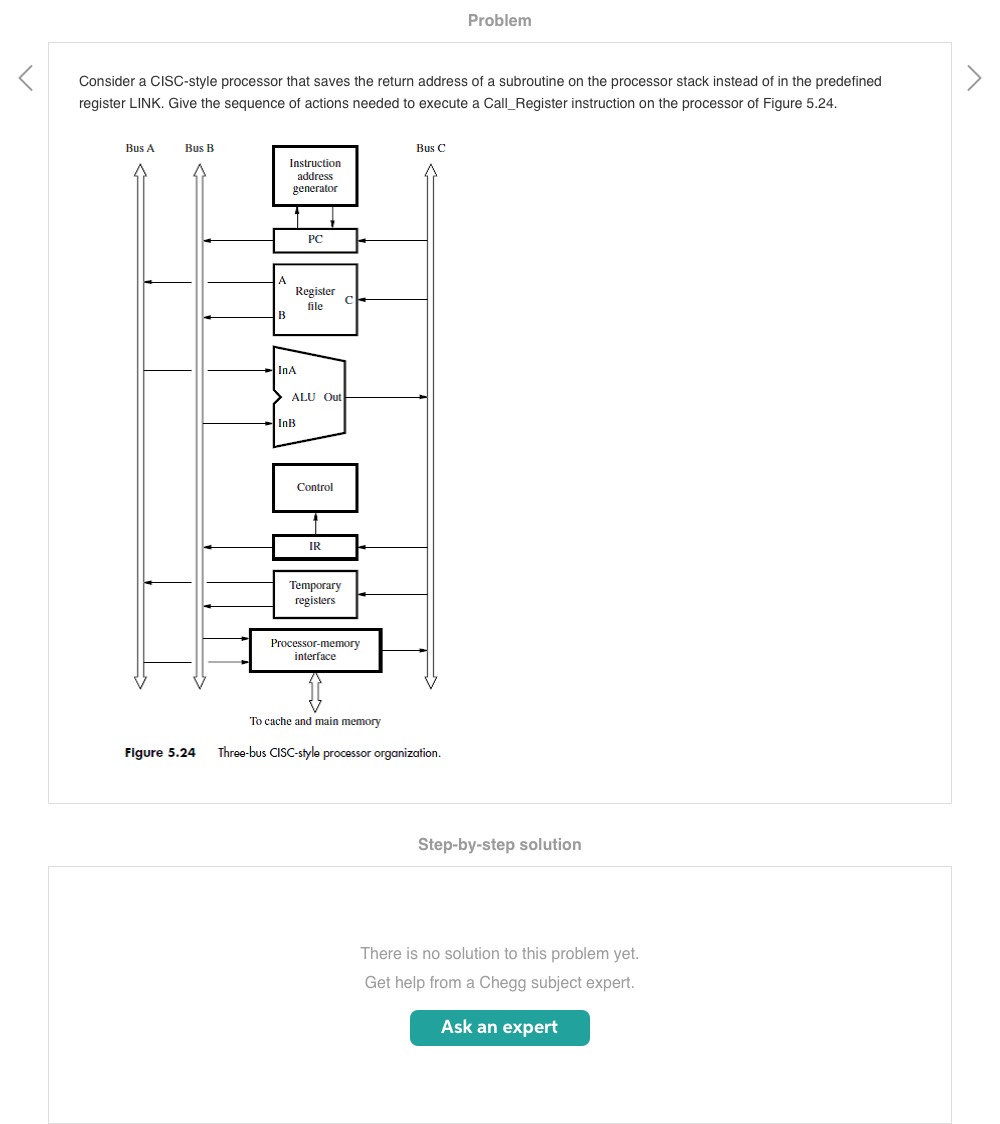
Task: Click the IR register box
Action: tap(315, 547)
